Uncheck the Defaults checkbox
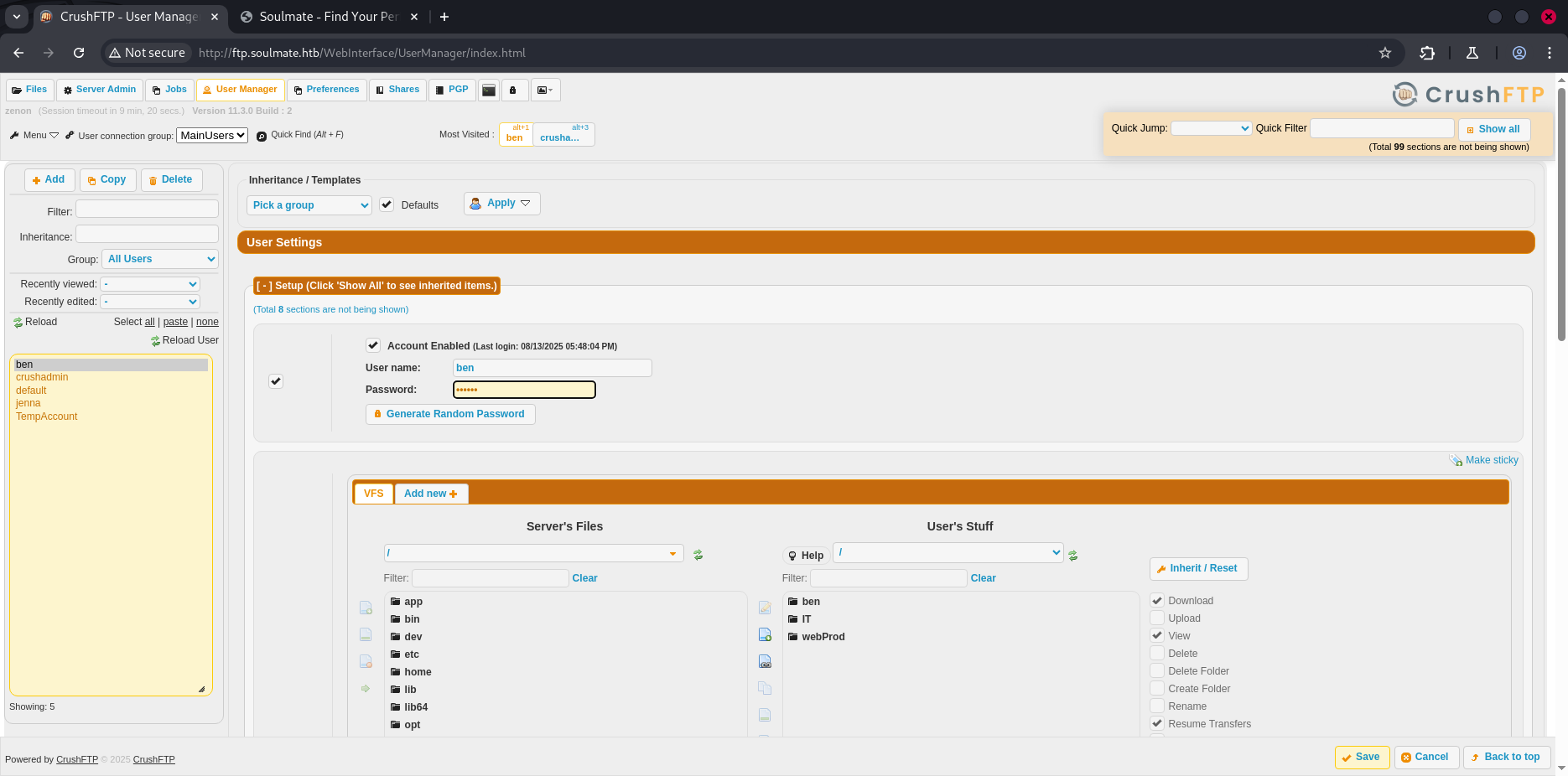 click(x=387, y=204)
